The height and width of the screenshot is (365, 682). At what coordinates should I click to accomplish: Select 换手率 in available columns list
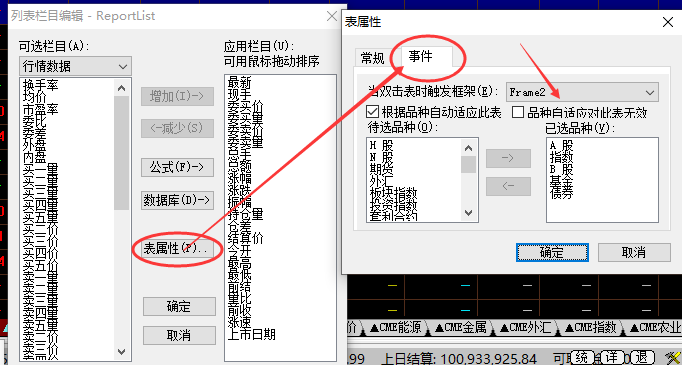click(40, 84)
